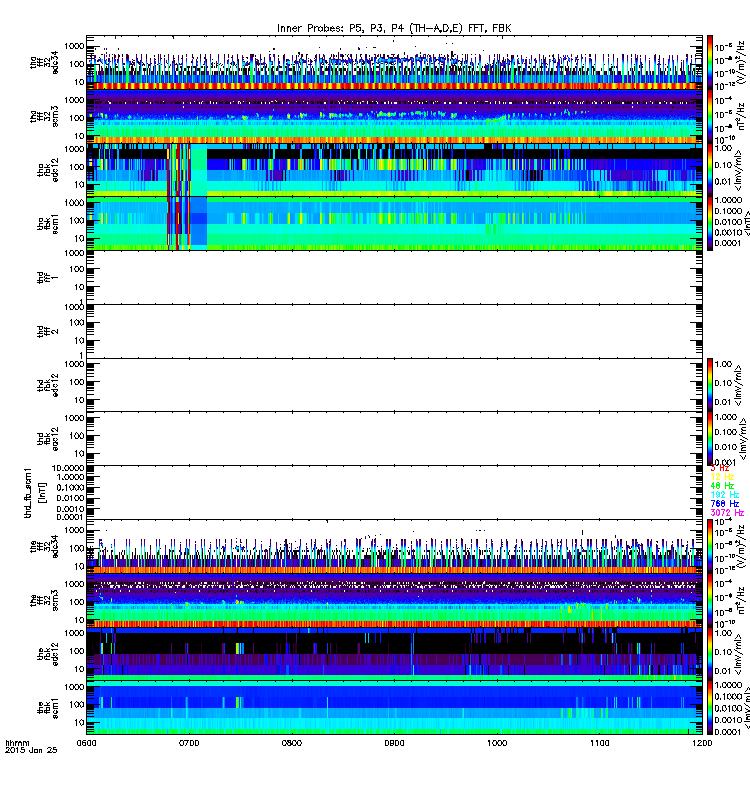Click inside the empty thd fff 1 panel
Image resolution: width=750 pixels, height=800 pixels.
(394, 277)
